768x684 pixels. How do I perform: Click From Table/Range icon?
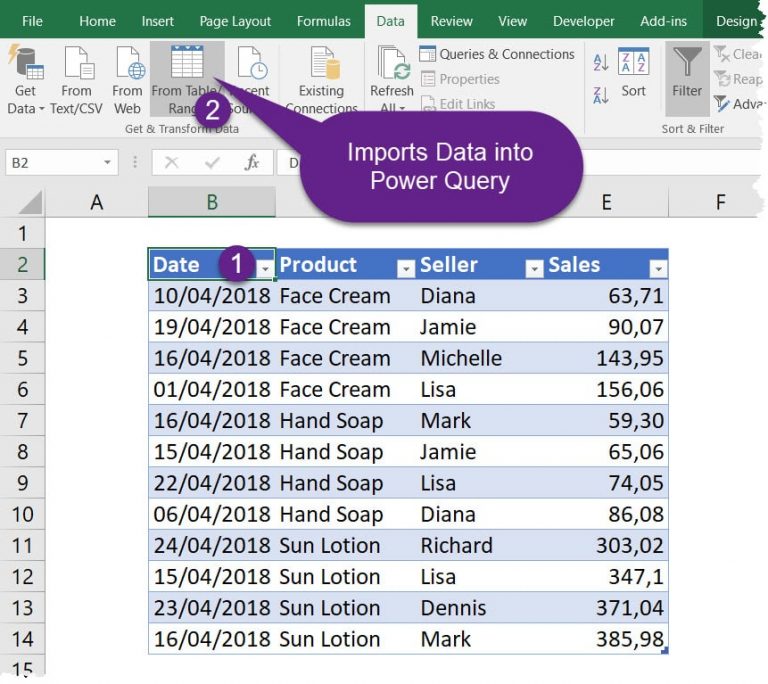pyautogui.click(x=186, y=63)
